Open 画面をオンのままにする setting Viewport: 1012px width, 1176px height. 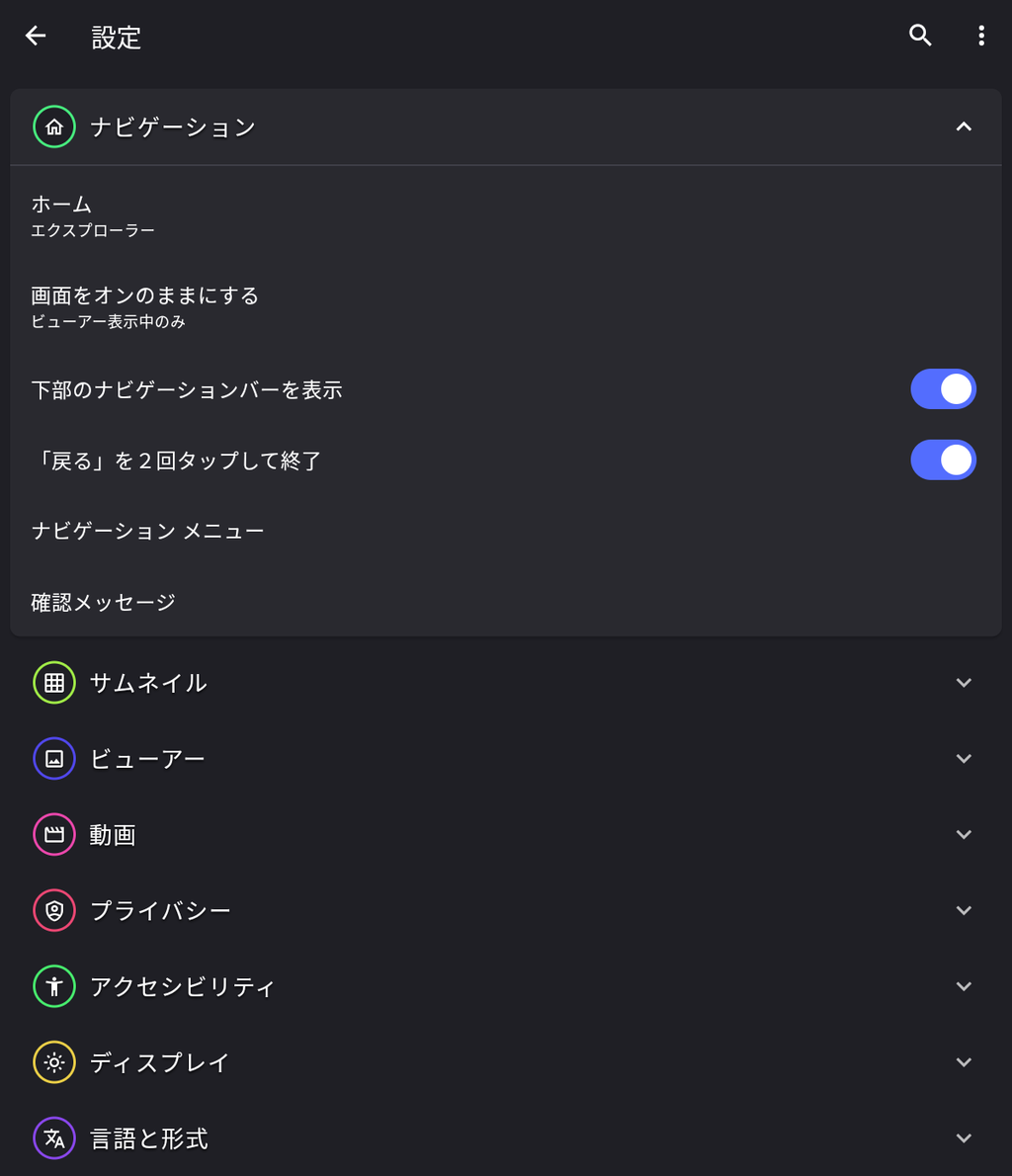(145, 306)
